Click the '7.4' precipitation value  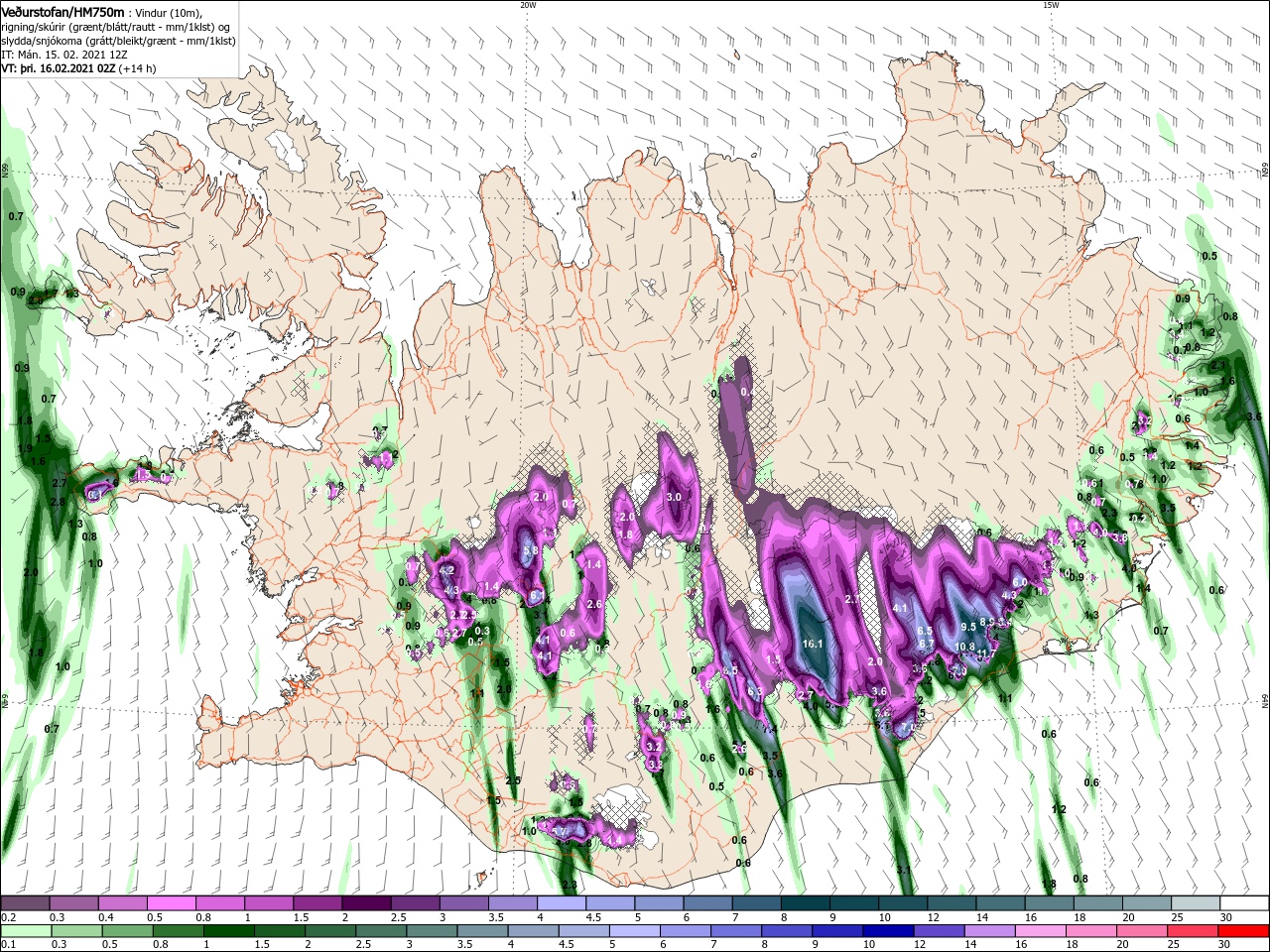770,728
